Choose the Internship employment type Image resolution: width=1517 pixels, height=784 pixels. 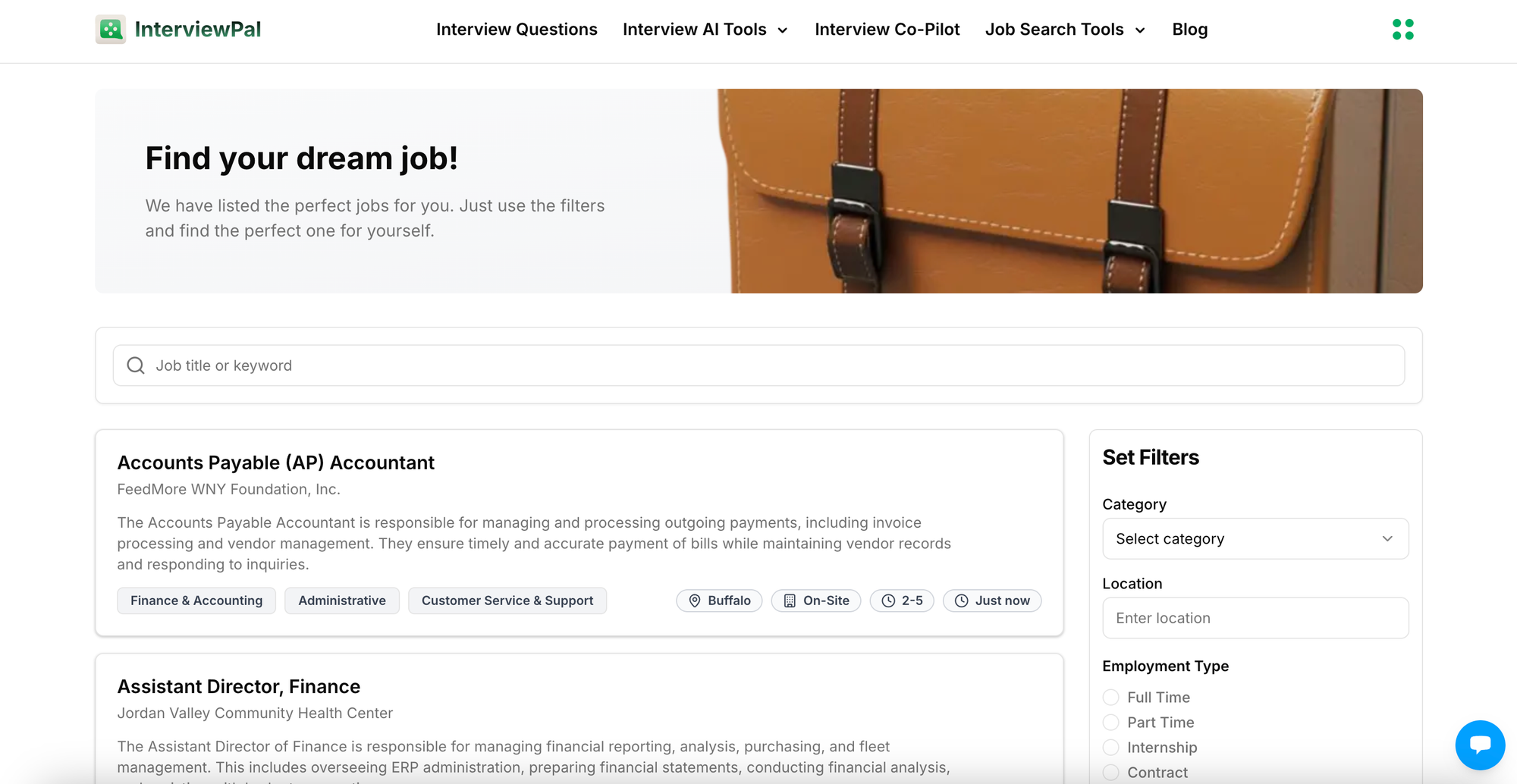tap(1110, 747)
